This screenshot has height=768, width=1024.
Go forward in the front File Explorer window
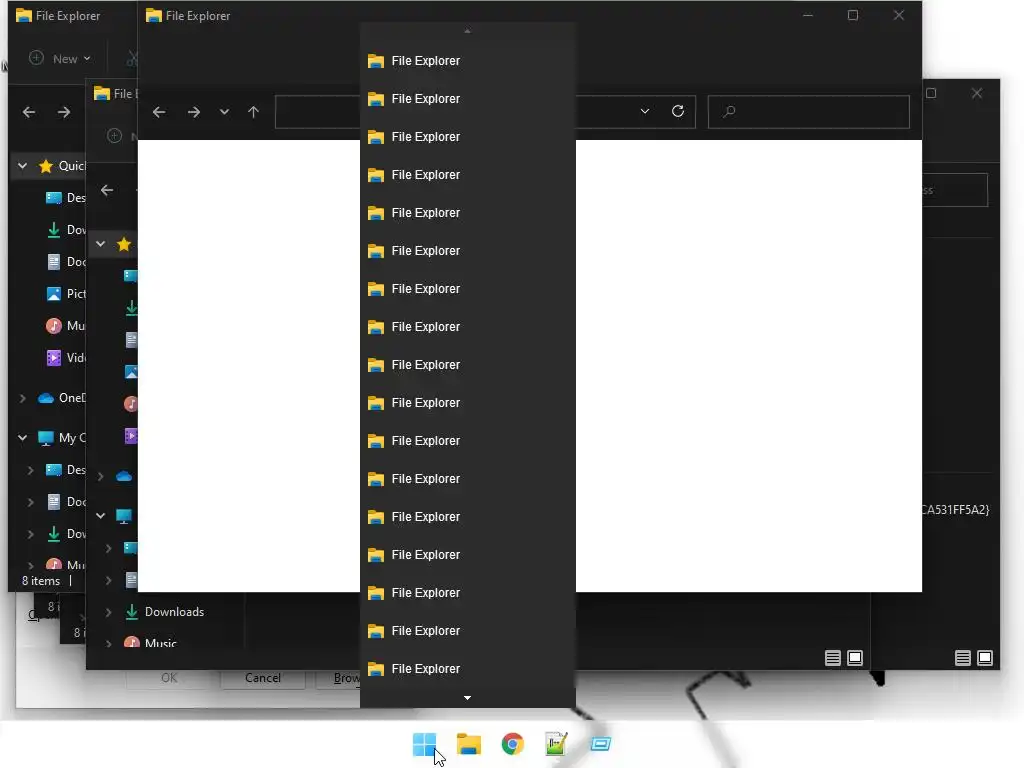[193, 112]
